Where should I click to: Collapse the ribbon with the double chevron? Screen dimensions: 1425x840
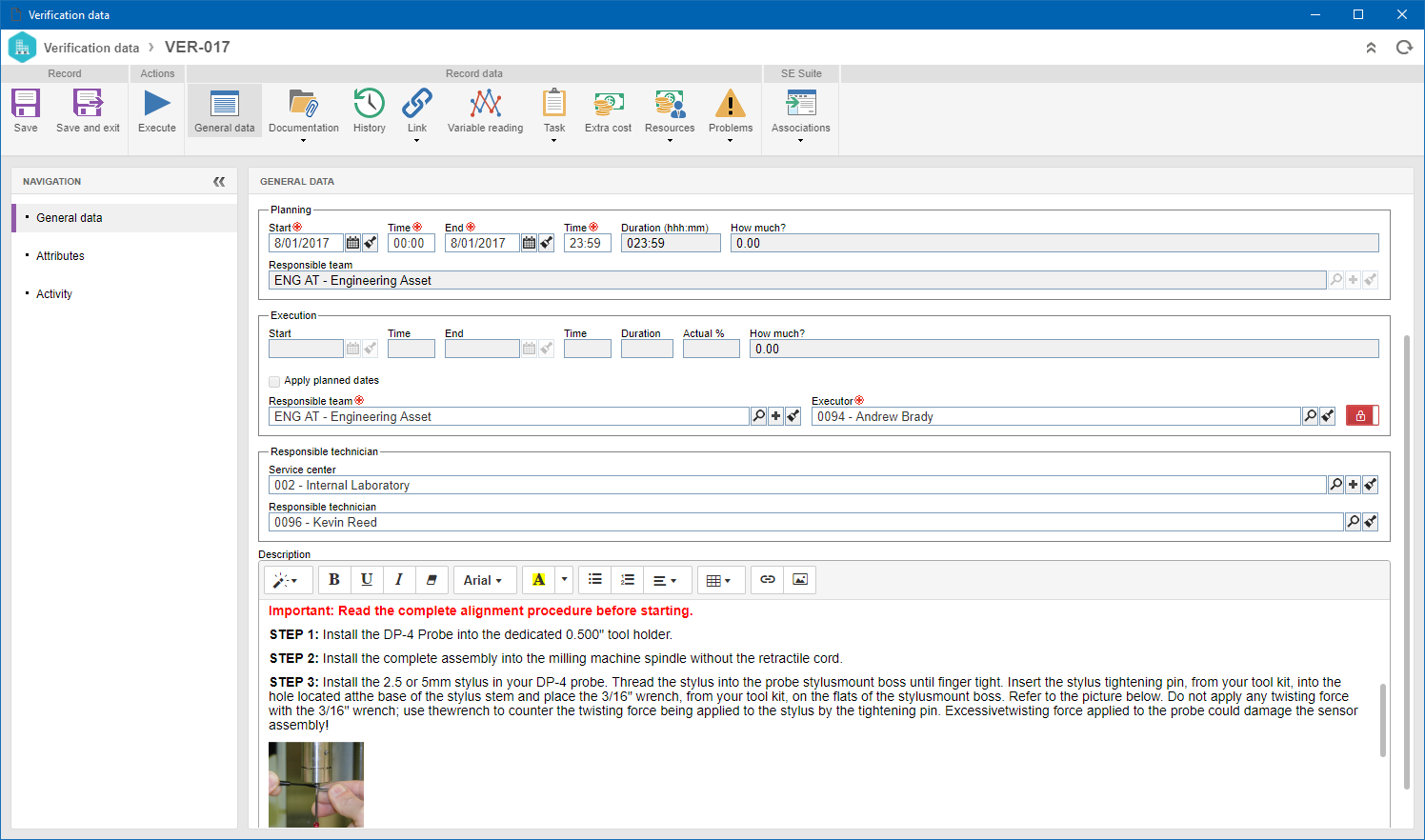tap(1371, 48)
